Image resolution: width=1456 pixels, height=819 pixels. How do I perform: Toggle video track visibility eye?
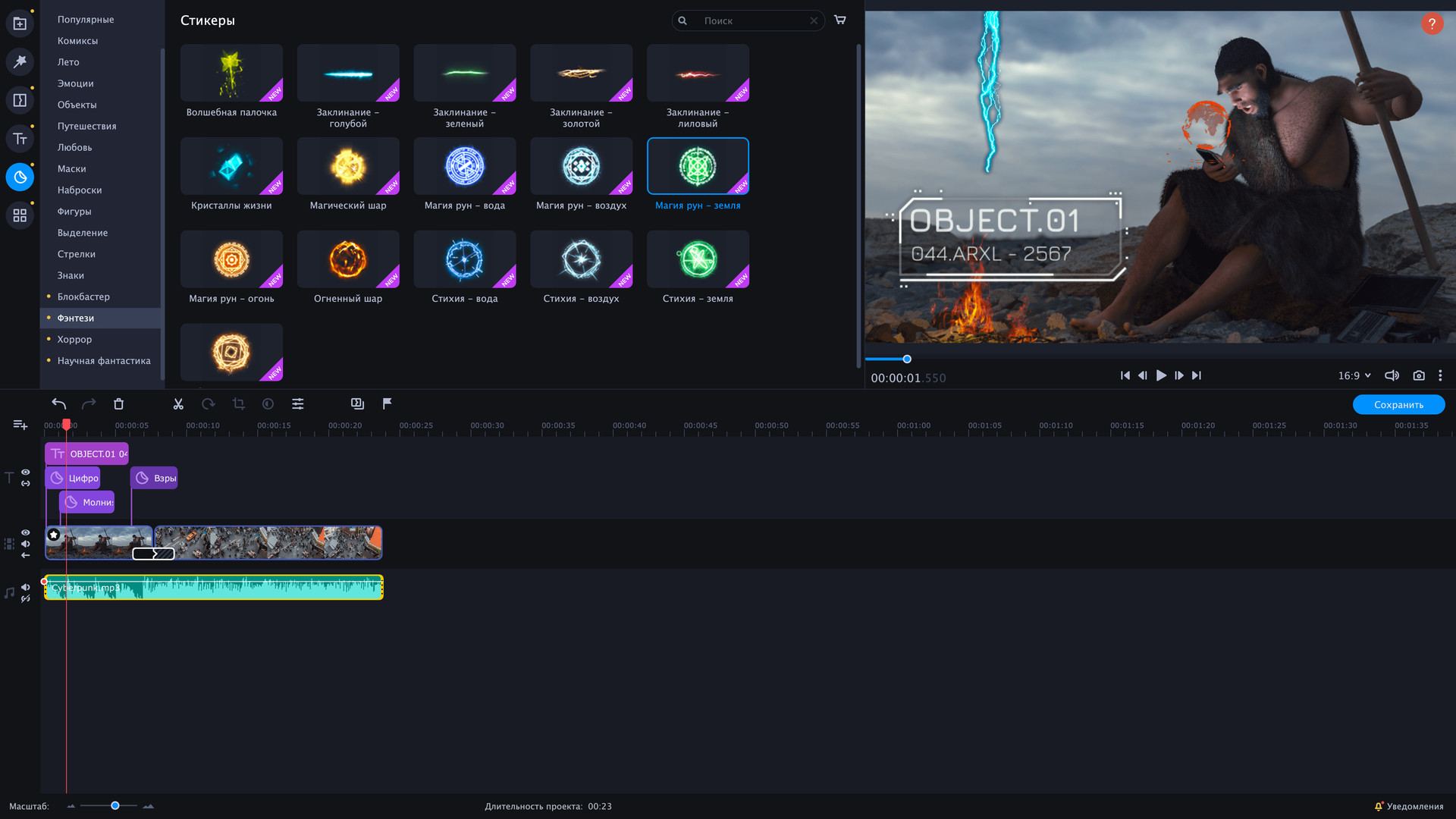point(26,532)
